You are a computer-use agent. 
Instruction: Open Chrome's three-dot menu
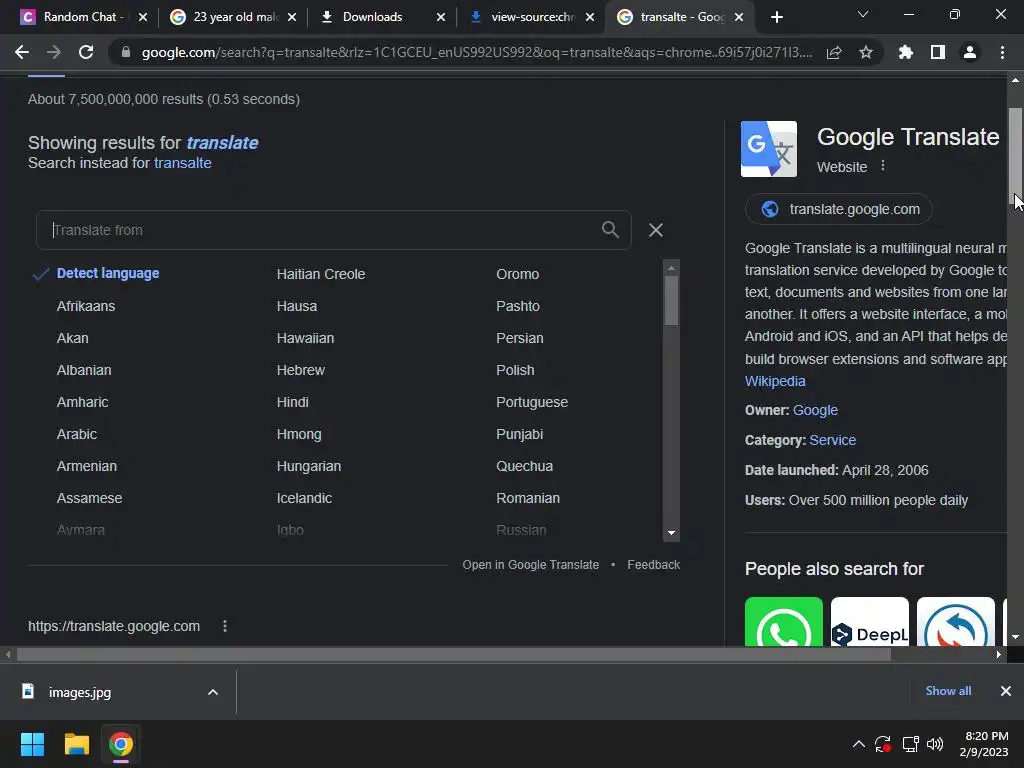click(x=1002, y=52)
